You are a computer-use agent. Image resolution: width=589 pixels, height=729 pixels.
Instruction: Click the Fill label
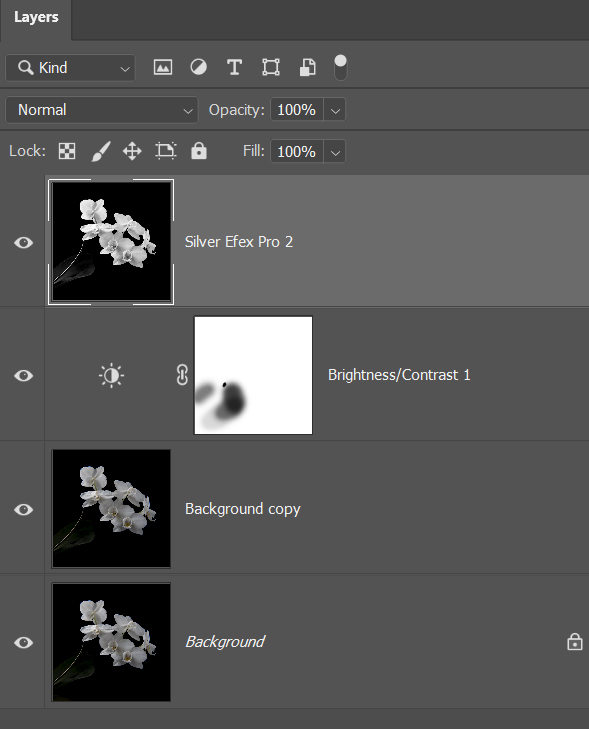click(254, 151)
